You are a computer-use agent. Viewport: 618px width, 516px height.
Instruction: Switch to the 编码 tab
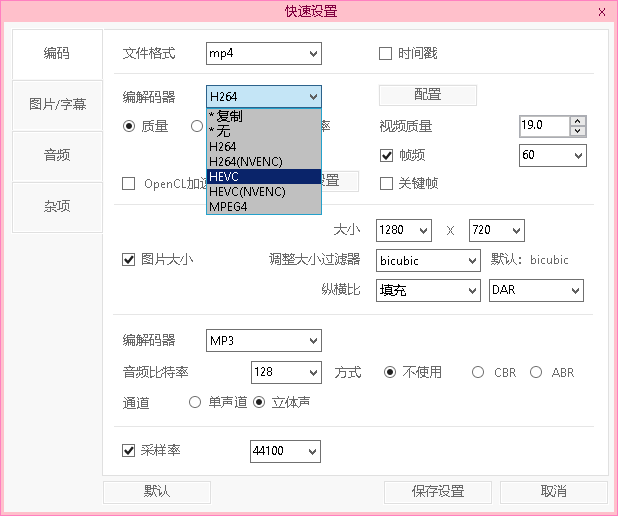click(x=57, y=54)
